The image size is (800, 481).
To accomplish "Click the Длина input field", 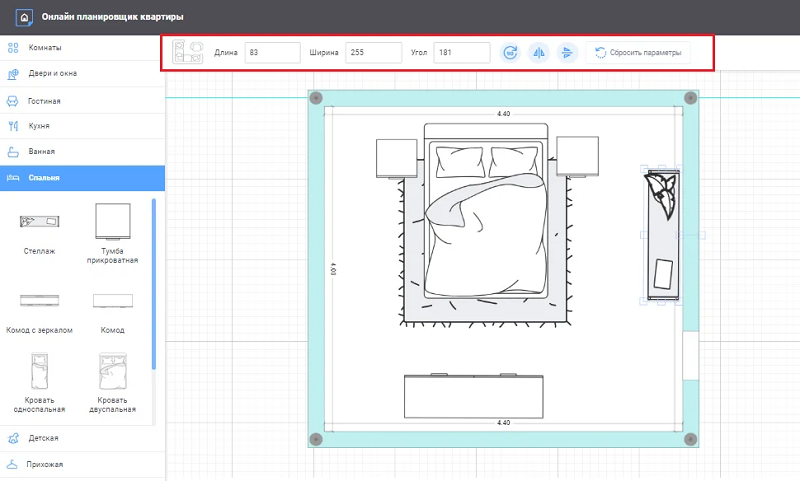I will 272,52.
